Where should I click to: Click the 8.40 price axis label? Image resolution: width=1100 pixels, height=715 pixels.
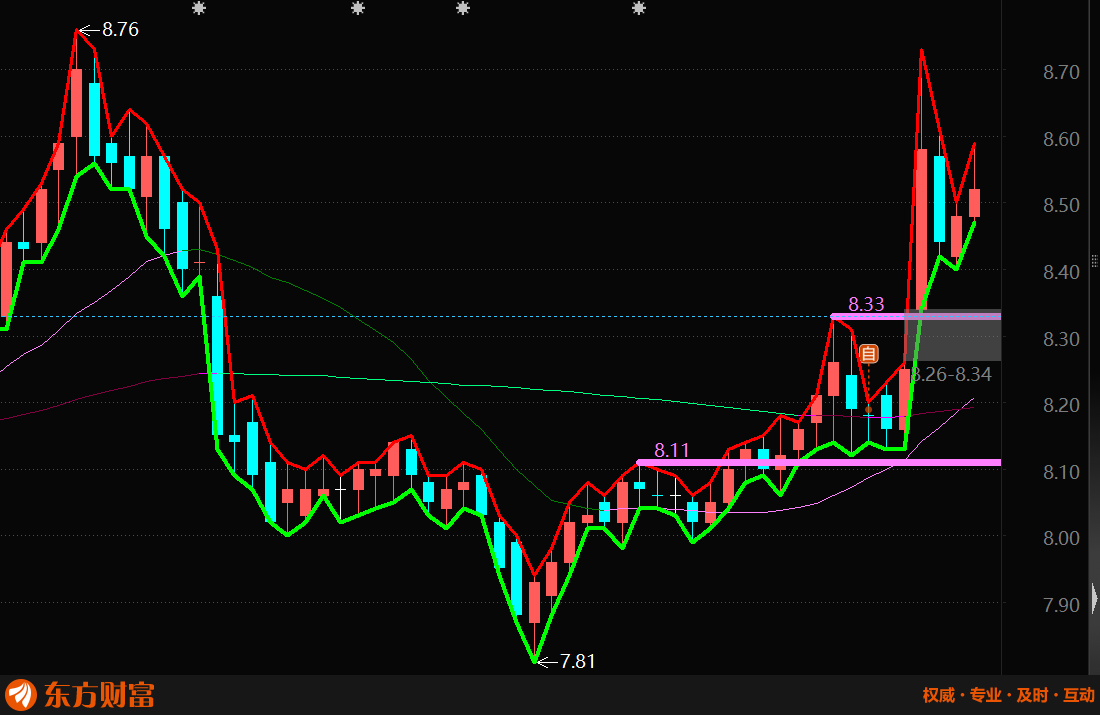click(x=1061, y=272)
